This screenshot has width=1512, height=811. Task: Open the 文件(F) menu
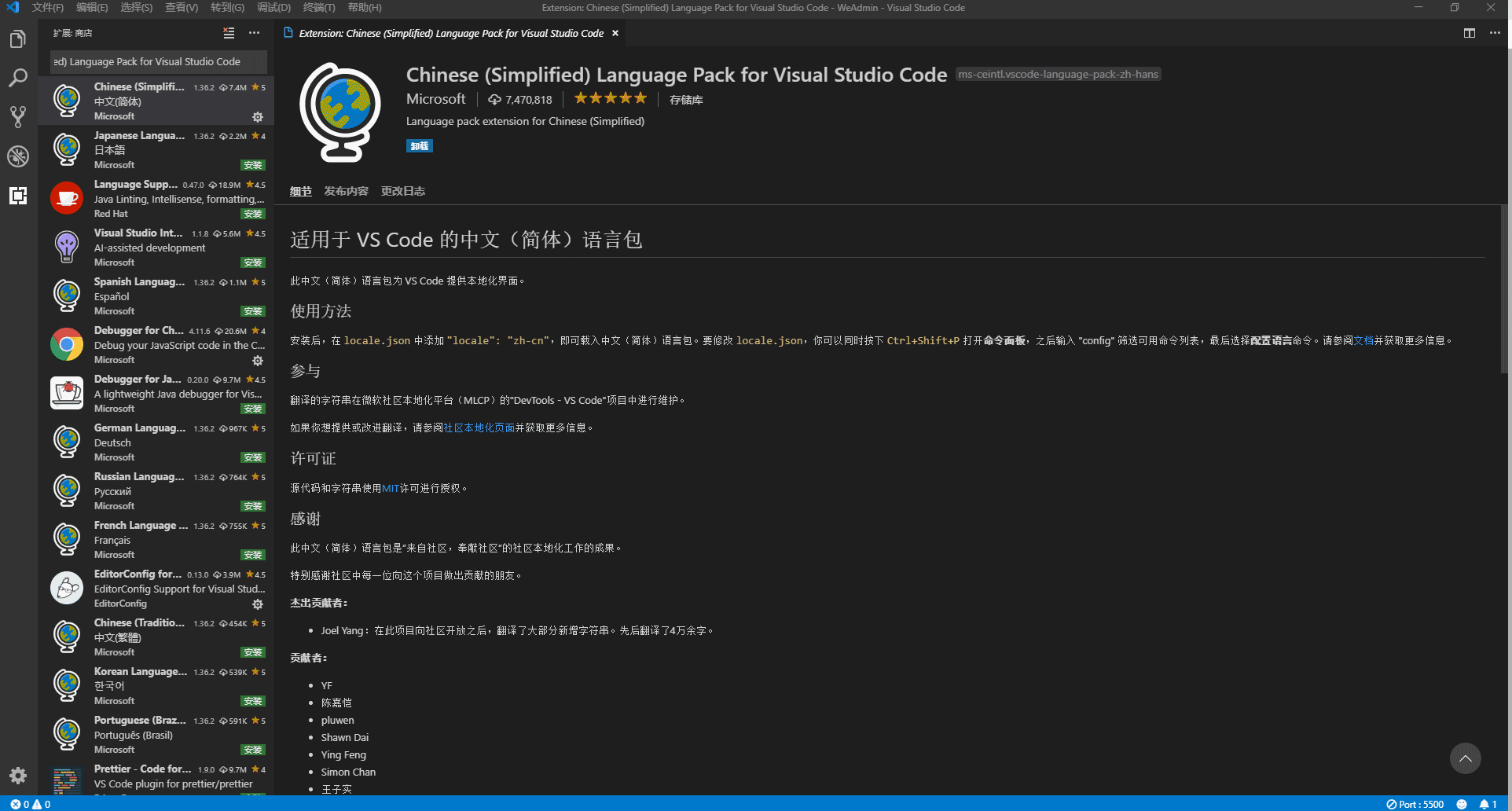47,8
